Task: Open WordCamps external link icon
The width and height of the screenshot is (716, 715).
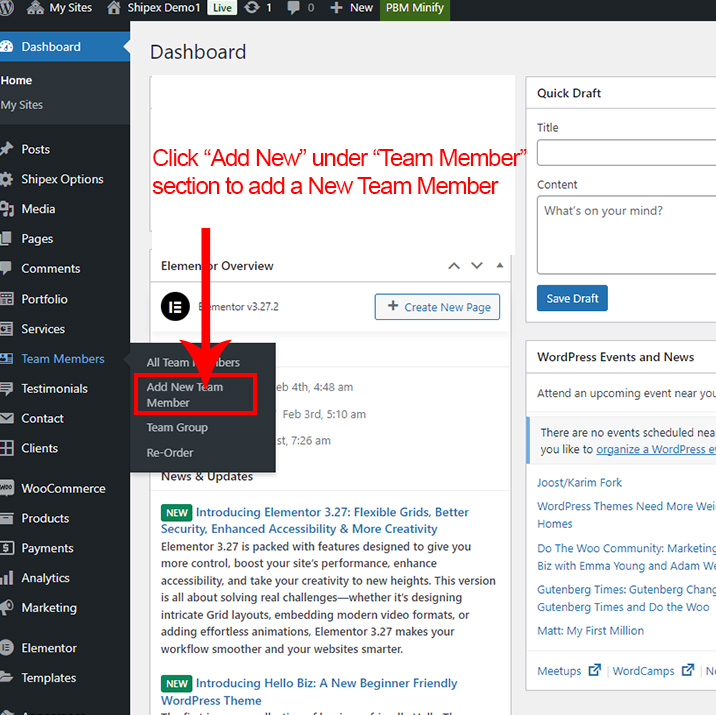Action: click(688, 670)
